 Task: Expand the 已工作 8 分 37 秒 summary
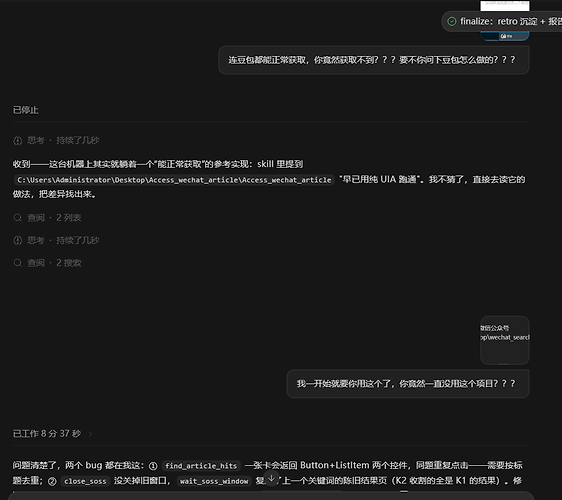(x=52, y=434)
